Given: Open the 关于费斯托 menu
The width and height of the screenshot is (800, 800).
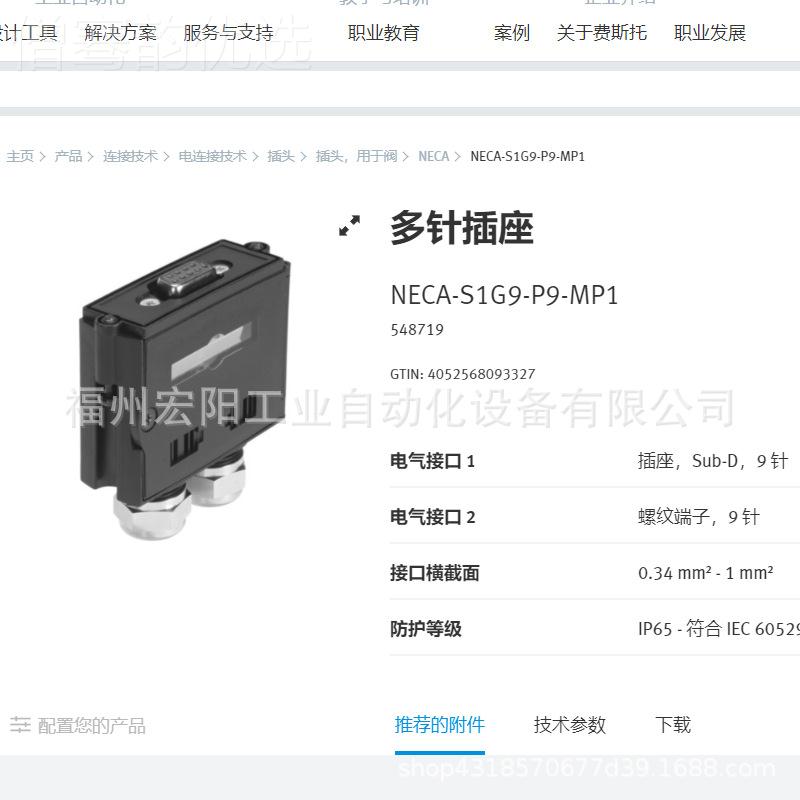Looking at the screenshot, I should click(602, 33).
